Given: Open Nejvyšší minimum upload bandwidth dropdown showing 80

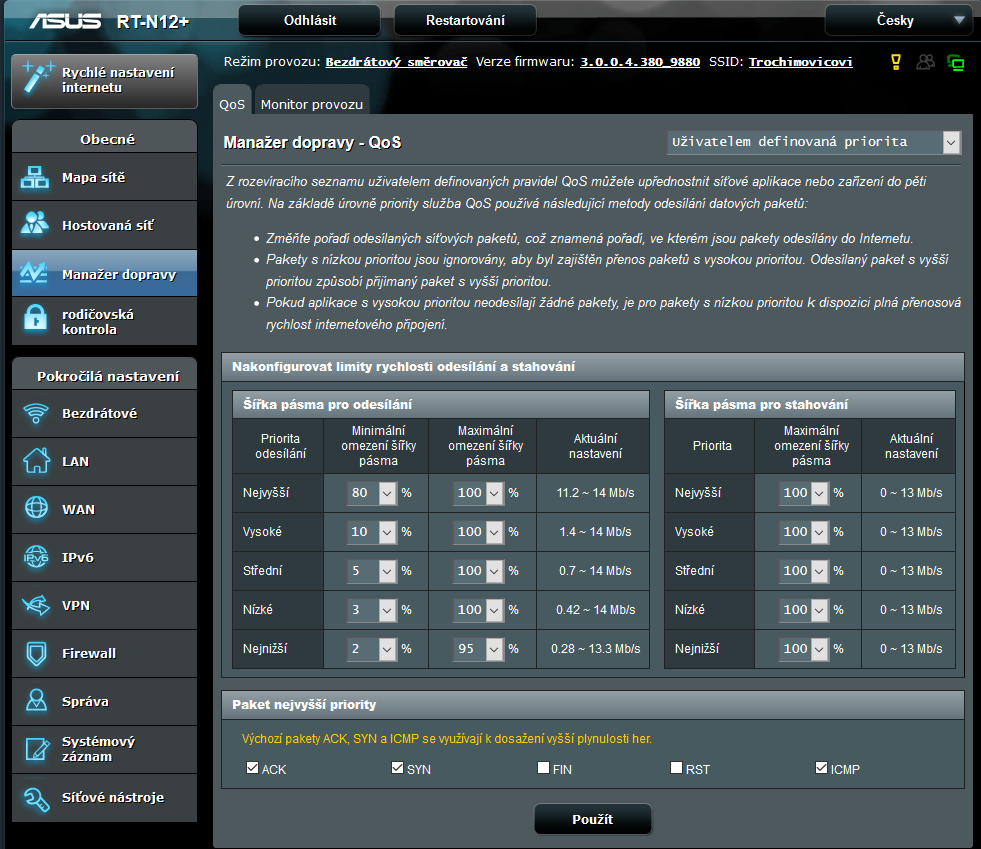Looking at the screenshot, I should (x=372, y=493).
